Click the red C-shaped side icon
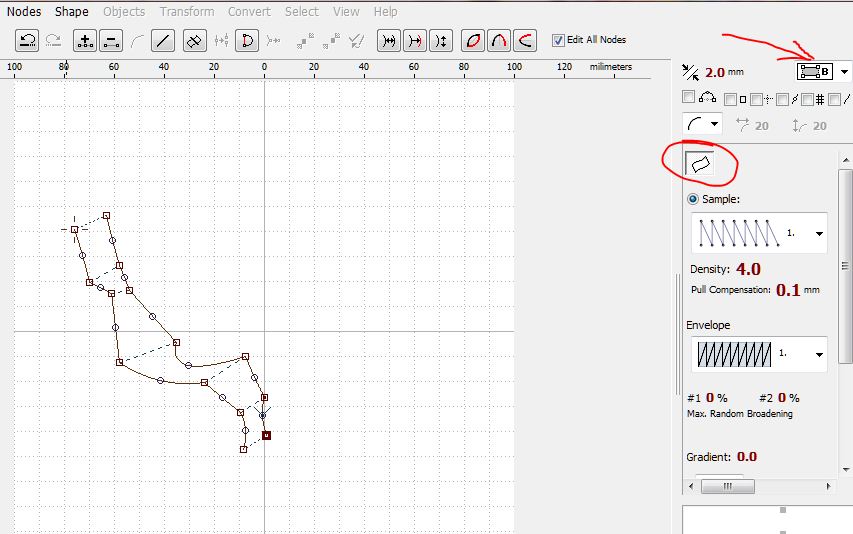Screen dimensions: 853x534 525,41
